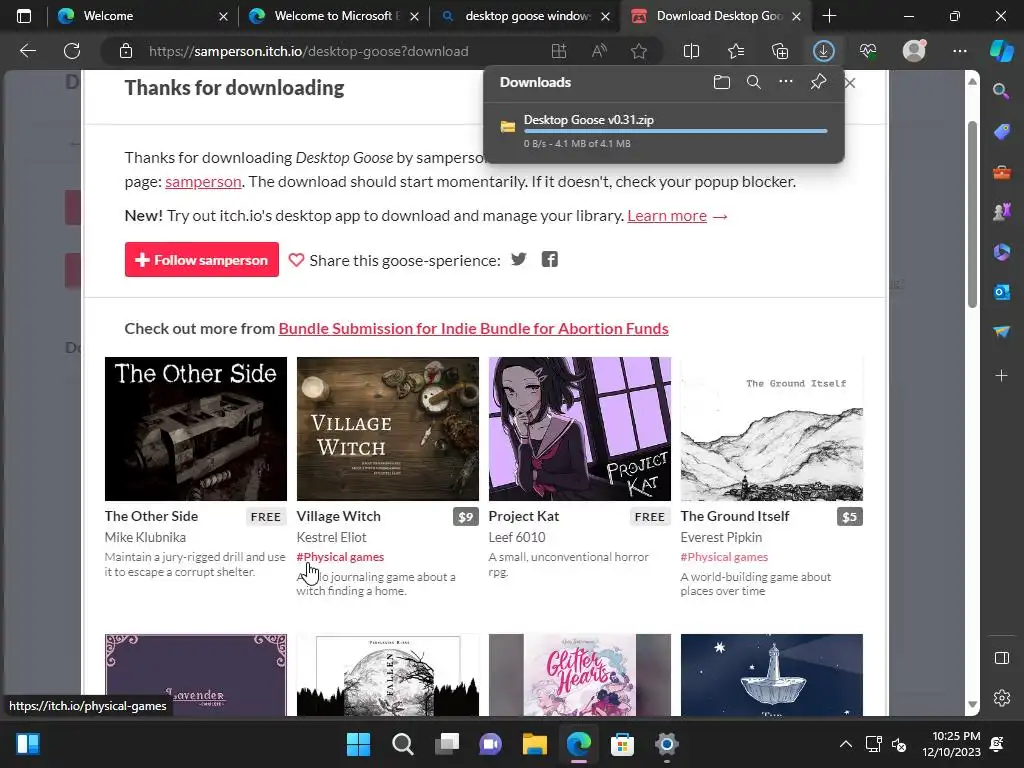Viewport: 1024px width, 768px height.
Task: Show hidden system tray icons
Action: (845, 744)
